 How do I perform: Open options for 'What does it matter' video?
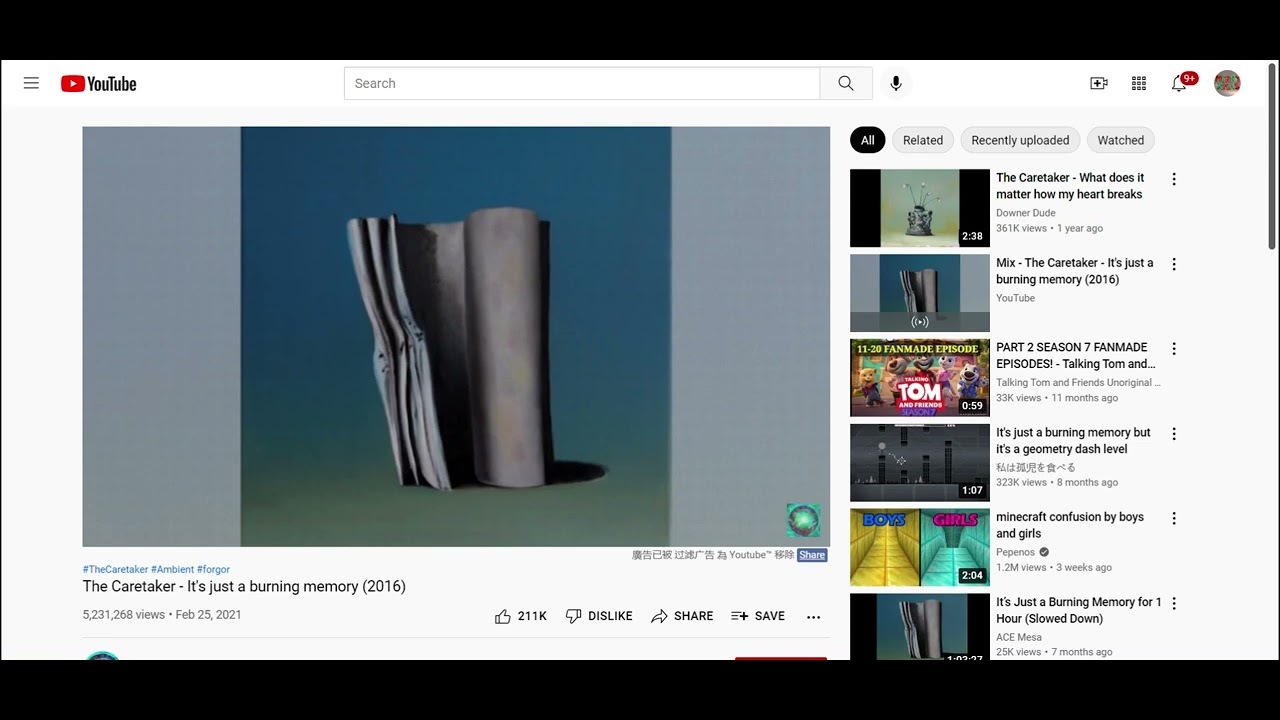1174,179
